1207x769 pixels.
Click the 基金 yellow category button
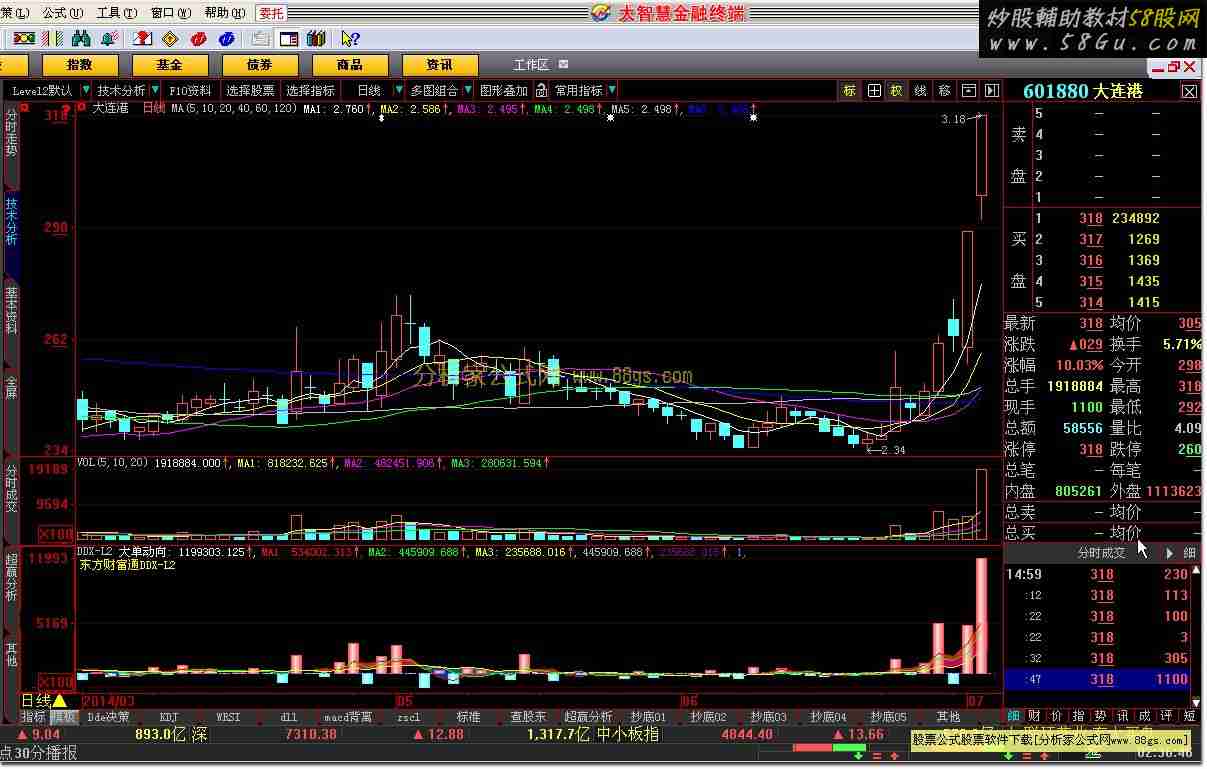pyautogui.click(x=170, y=65)
